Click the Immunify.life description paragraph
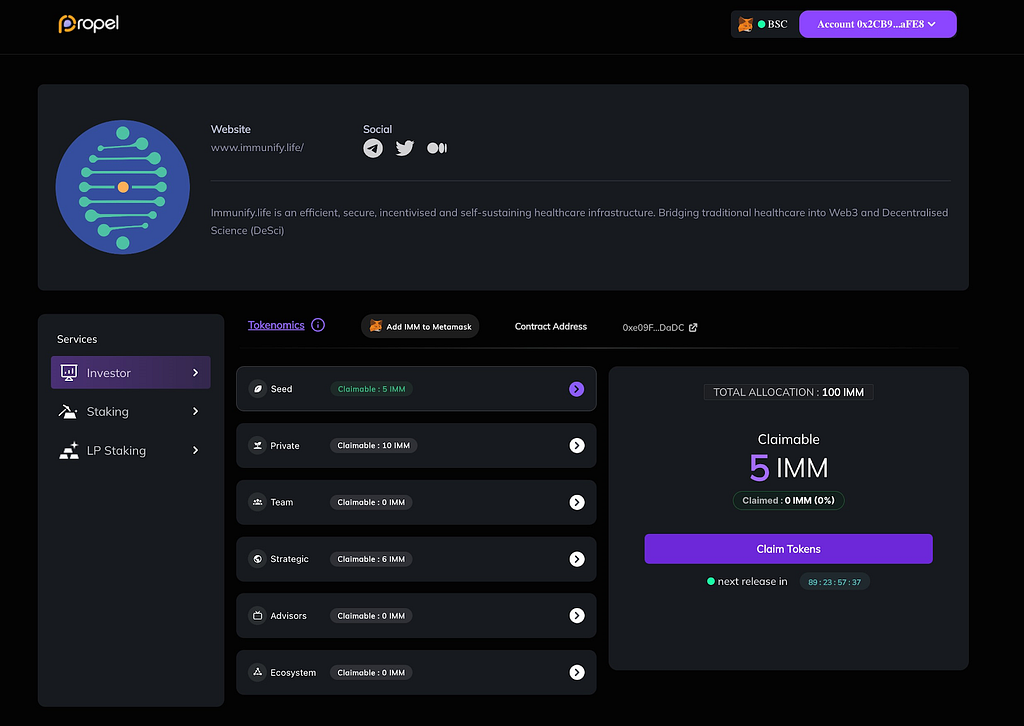Viewport: 1024px width, 726px height. tap(579, 221)
